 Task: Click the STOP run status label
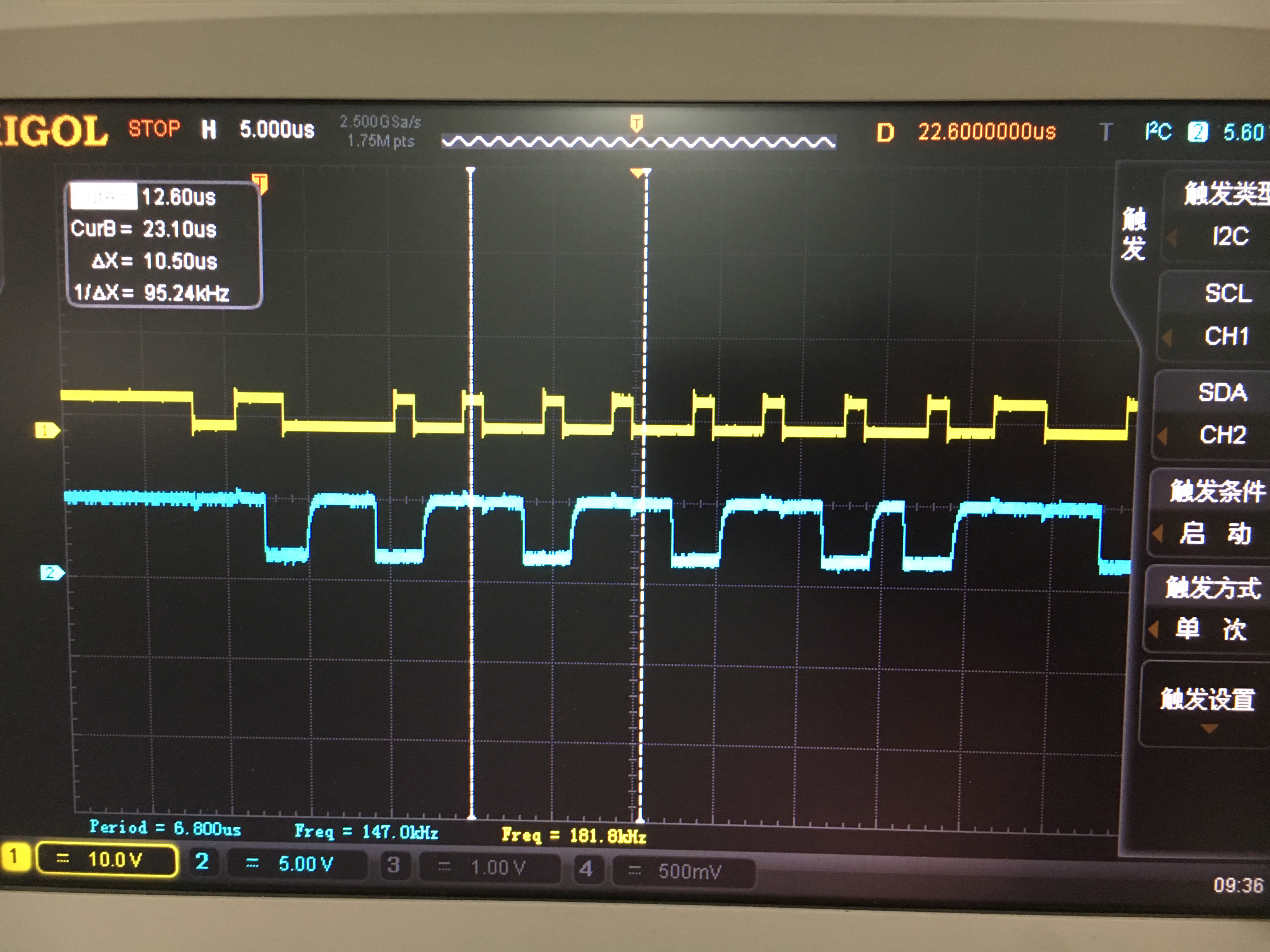coord(154,128)
